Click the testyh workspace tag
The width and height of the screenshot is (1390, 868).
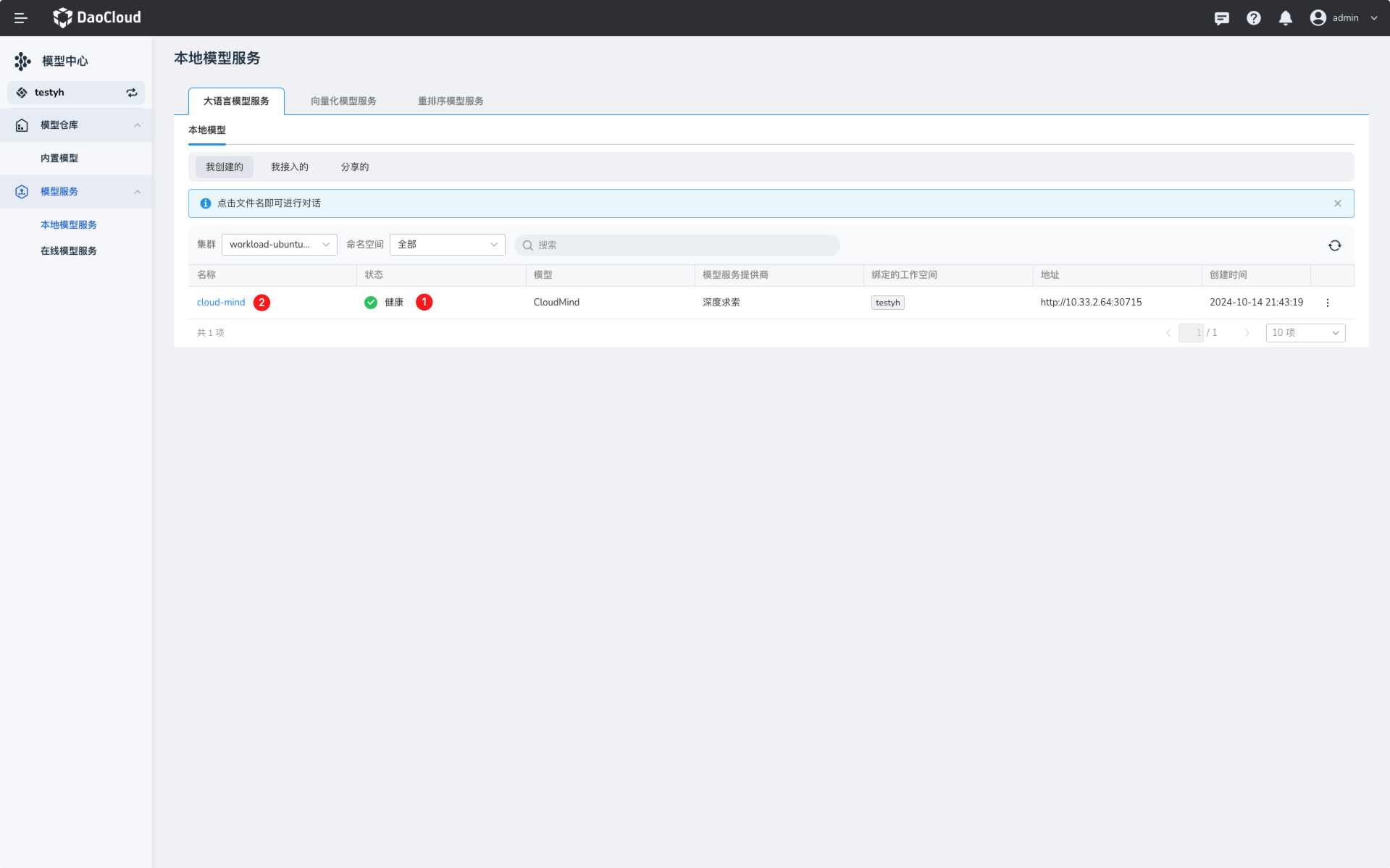pyautogui.click(x=888, y=303)
